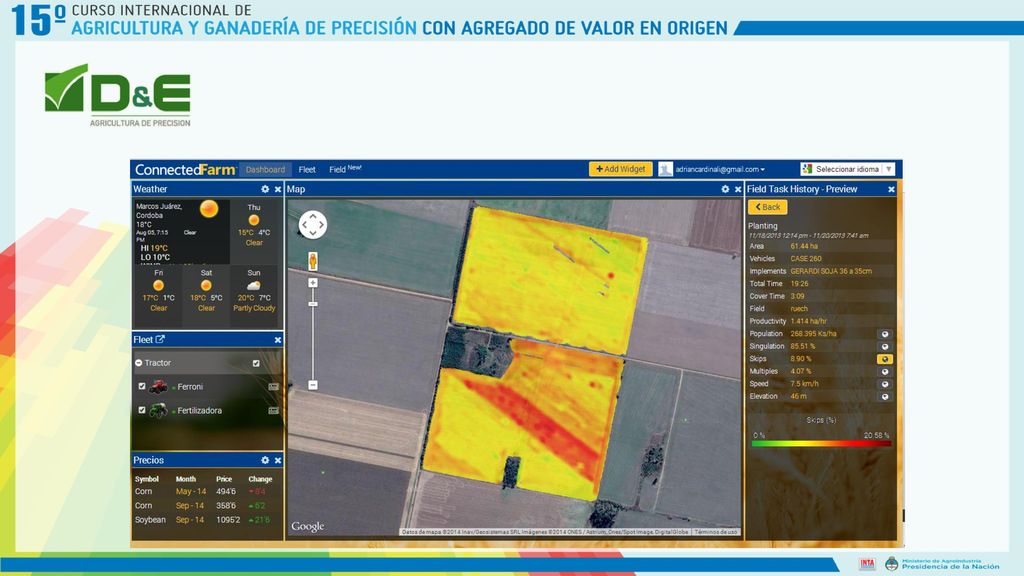Click Corn May-14 price row
The image size is (1024, 576).
coord(204,491)
